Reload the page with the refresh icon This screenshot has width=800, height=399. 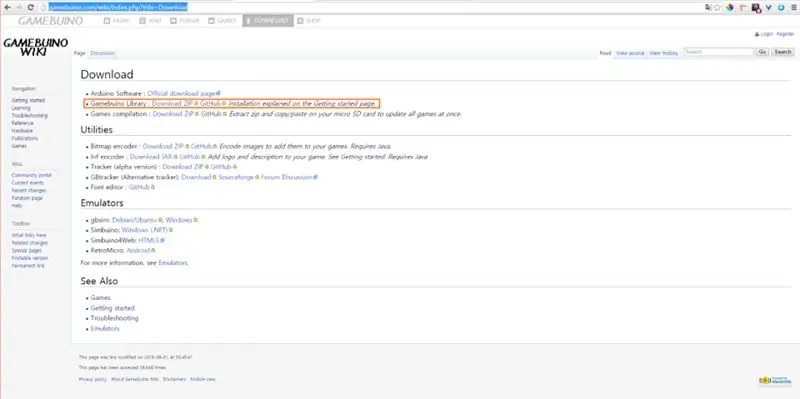(x=30, y=8)
